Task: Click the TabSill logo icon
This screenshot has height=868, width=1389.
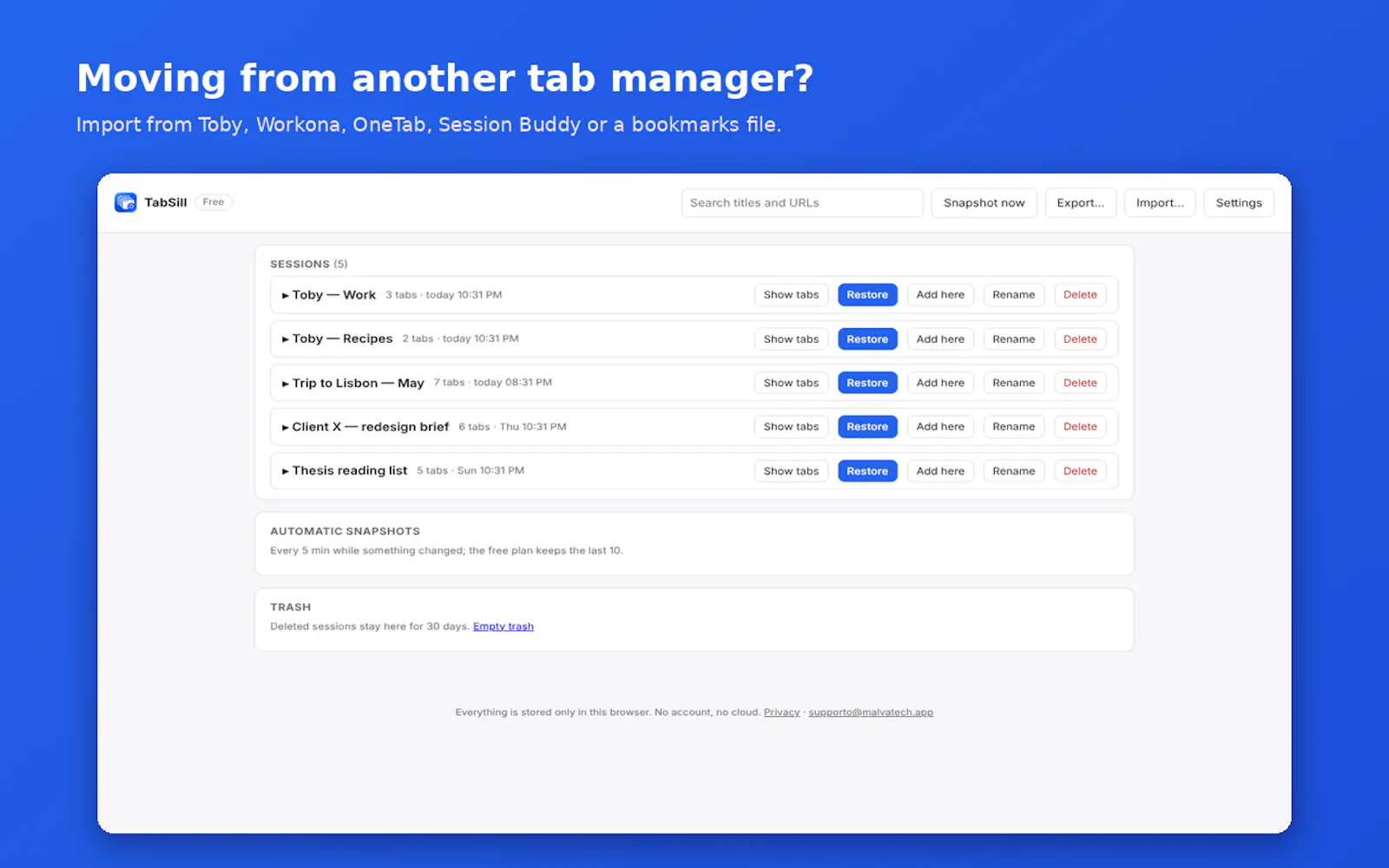Action: click(126, 202)
